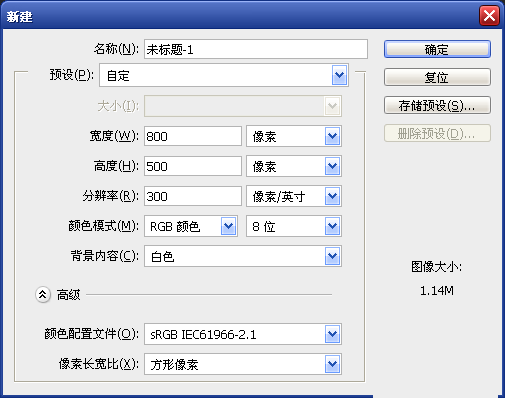The image size is (505, 398).
Task: Open the 颜色模式 dropdown showing RGB 颜色
Action: 191,226
